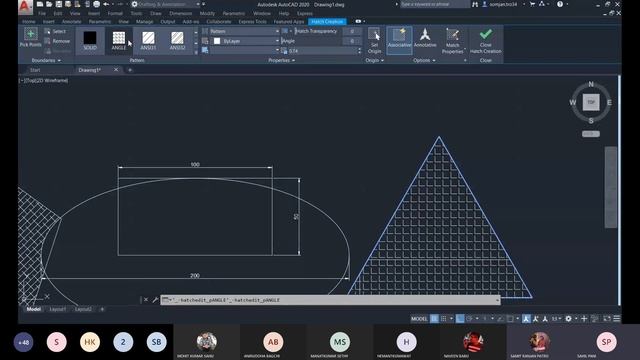Viewport: 640px width, 360px height.
Task: Open the +48 more participants bubble
Action: (x=24, y=342)
